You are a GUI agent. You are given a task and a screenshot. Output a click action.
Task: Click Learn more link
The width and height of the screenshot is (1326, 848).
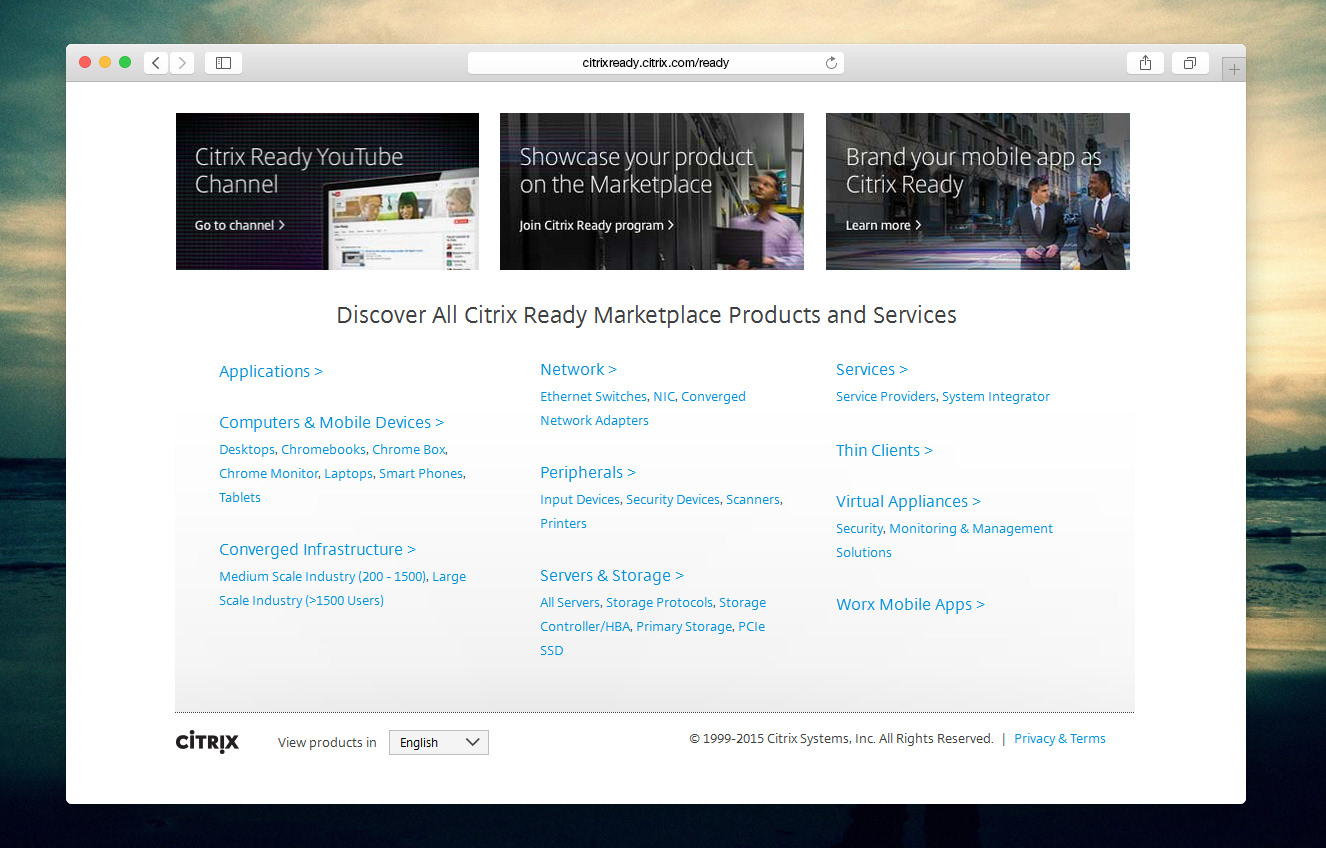[x=883, y=225]
